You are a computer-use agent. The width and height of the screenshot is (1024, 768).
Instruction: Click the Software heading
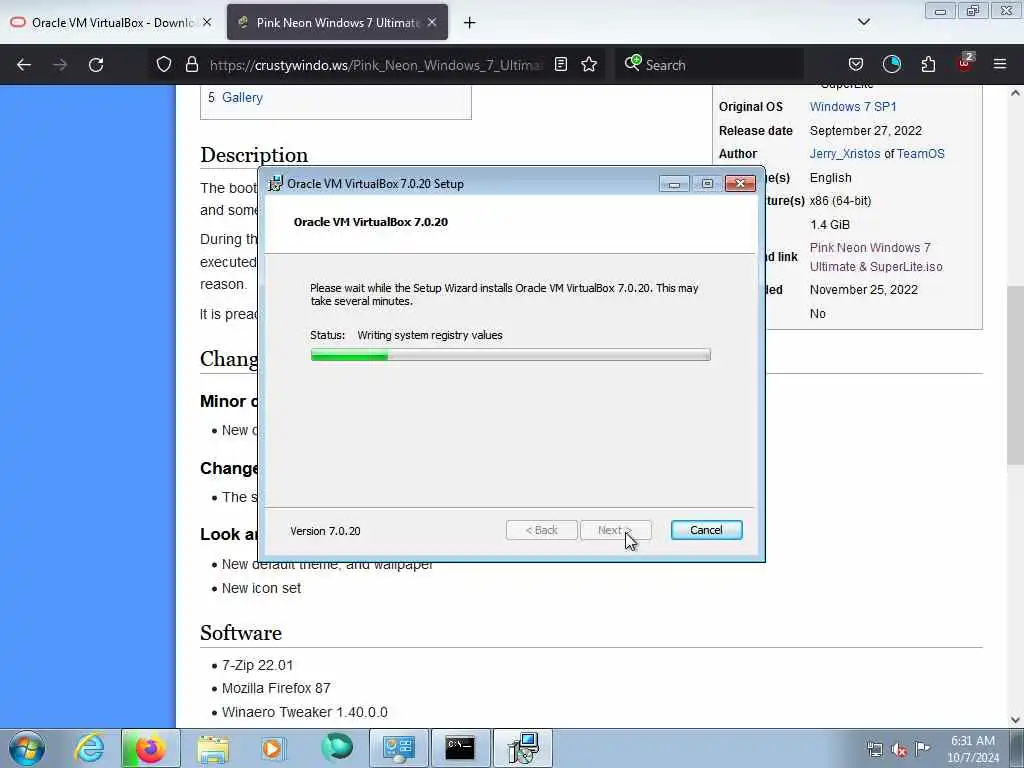pos(241,633)
